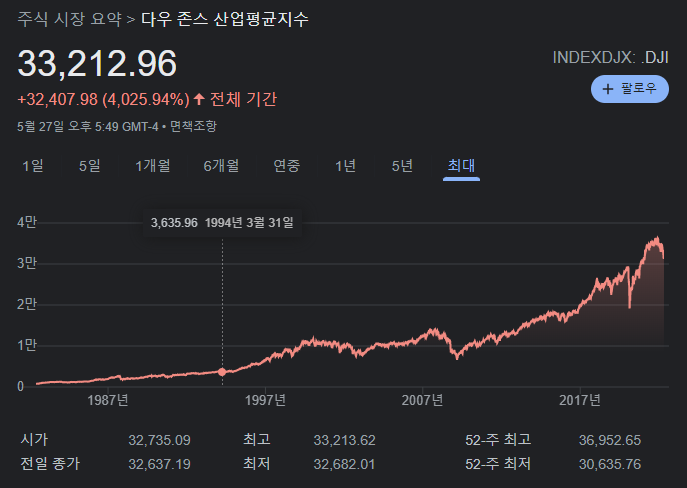Click the 다우 존스 산업평균지수 title

coord(225,19)
